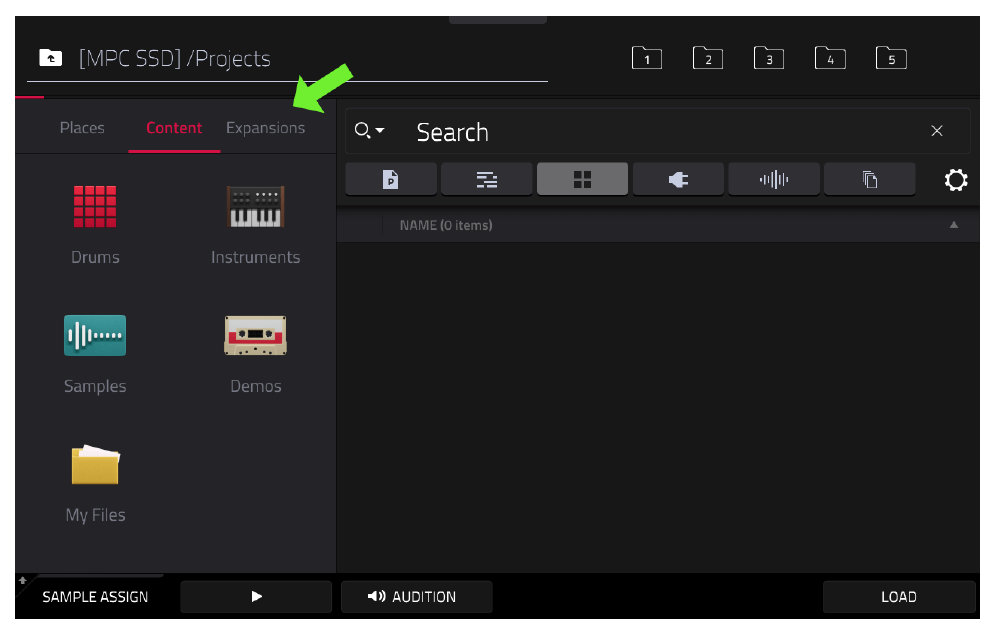Click the Load button
Viewport: 996px width, 636px height.
coord(899,597)
